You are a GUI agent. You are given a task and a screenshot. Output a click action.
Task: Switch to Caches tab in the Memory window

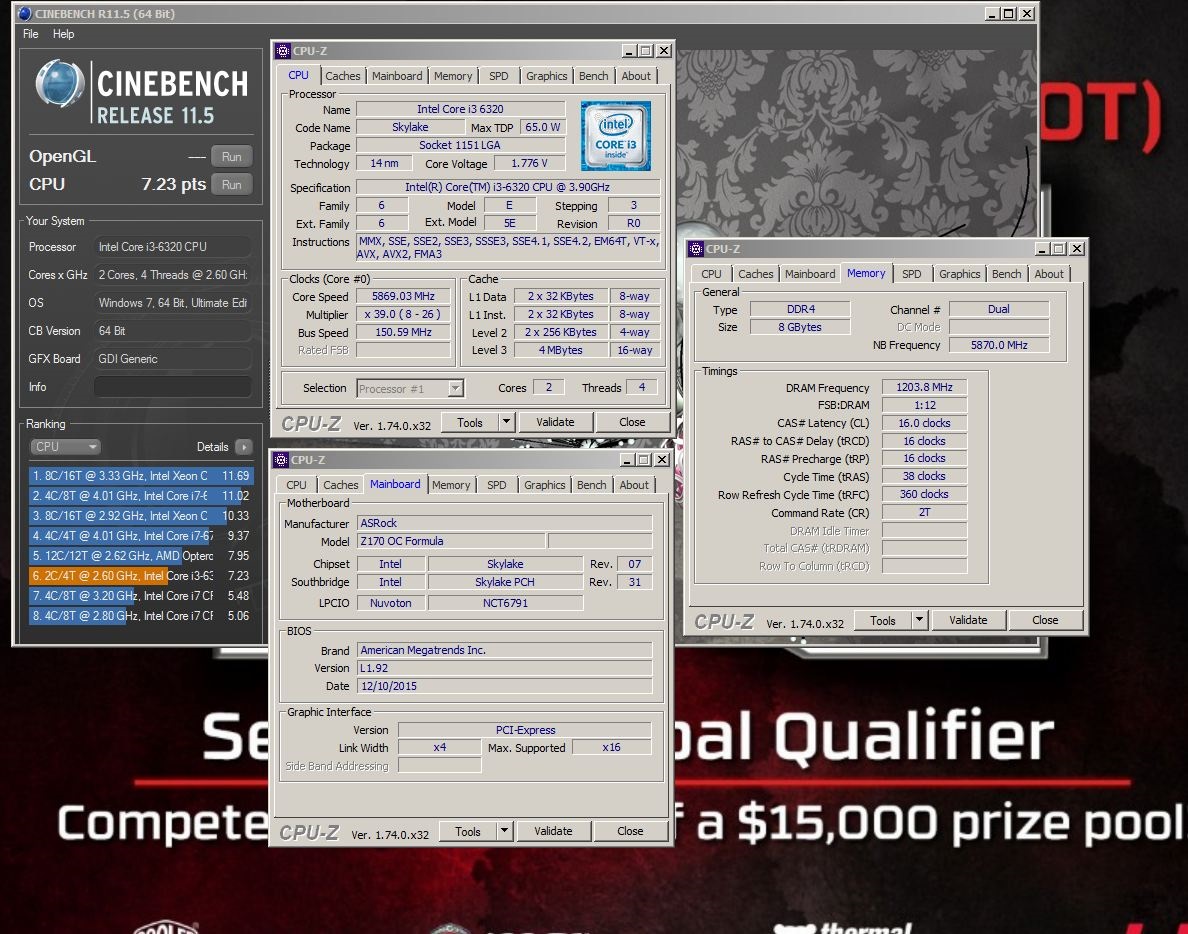(755, 274)
